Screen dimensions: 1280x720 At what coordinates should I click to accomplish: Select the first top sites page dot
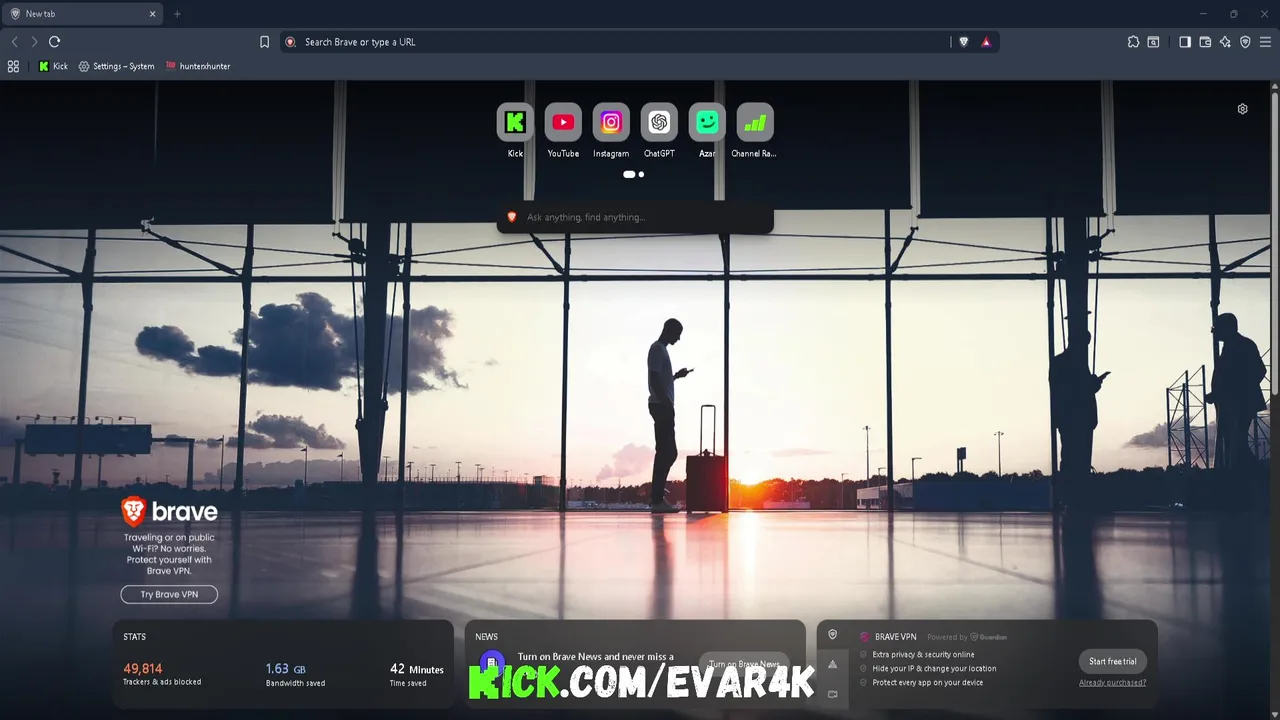(x=629, y=174)
